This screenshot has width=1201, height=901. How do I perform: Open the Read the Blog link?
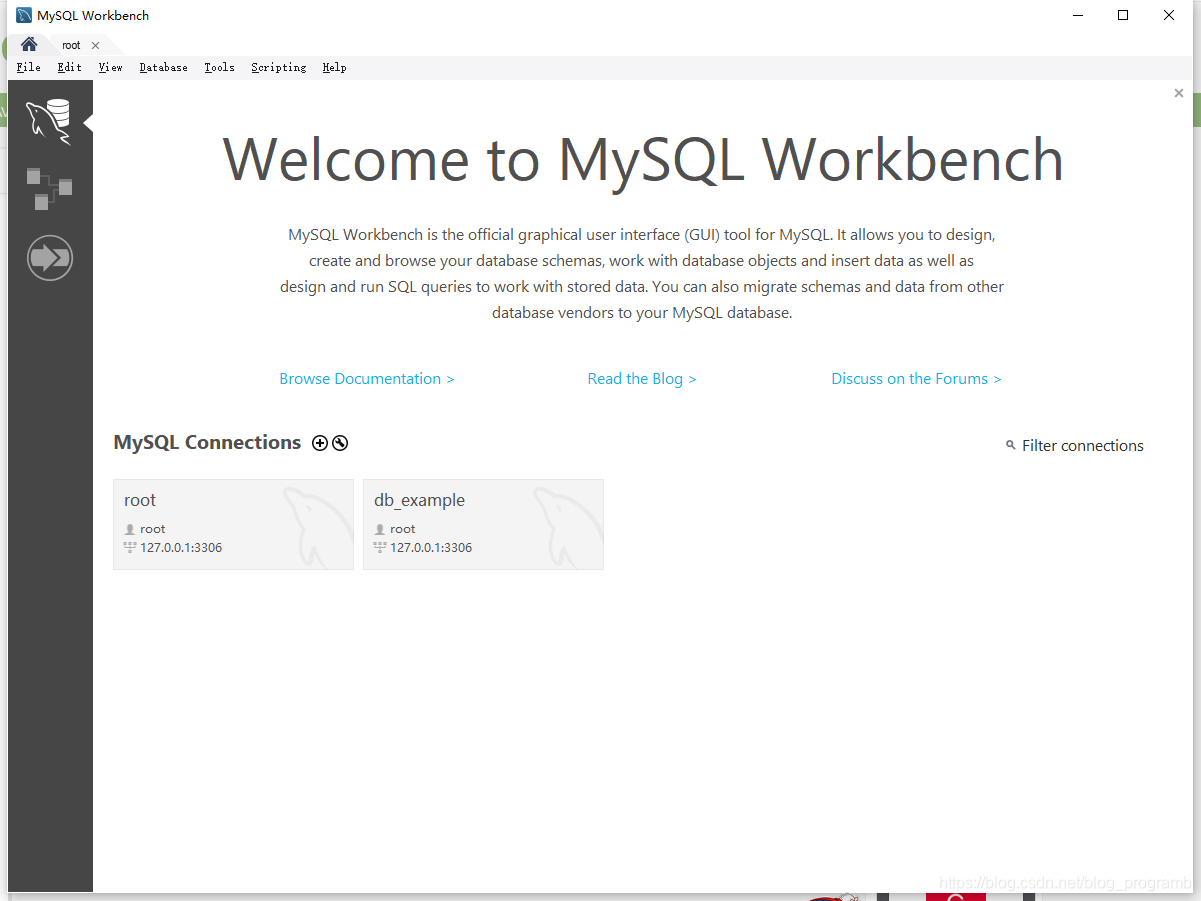641,378
